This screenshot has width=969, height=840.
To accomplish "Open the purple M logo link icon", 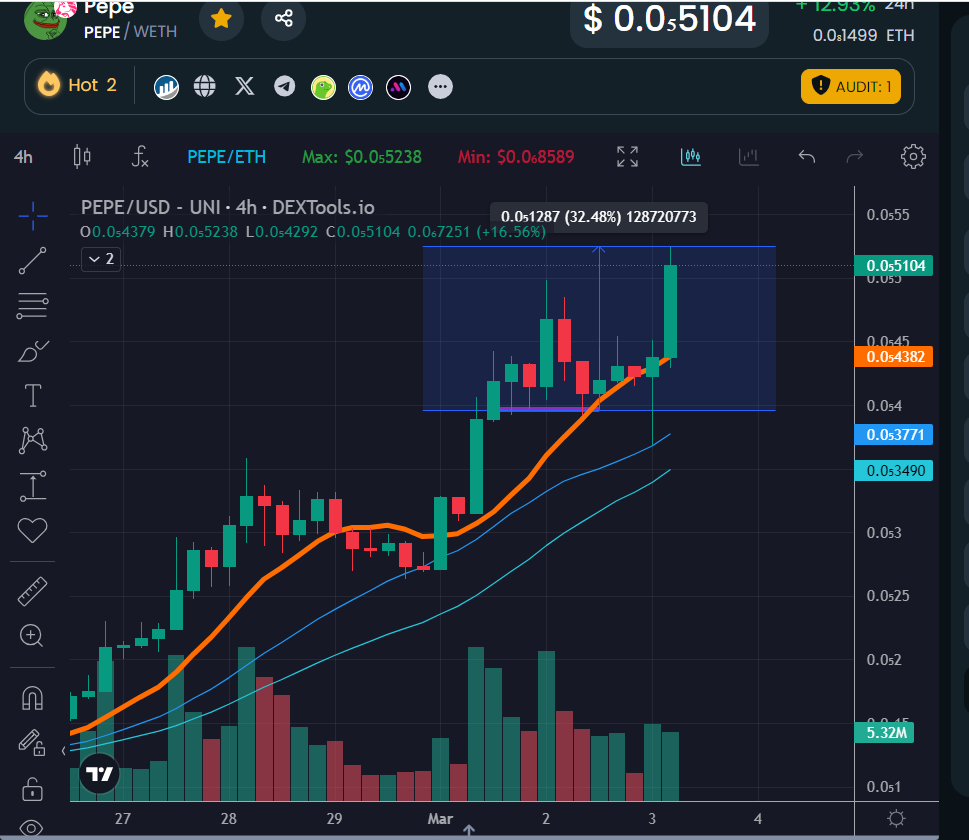I will (x=399, y=87).
